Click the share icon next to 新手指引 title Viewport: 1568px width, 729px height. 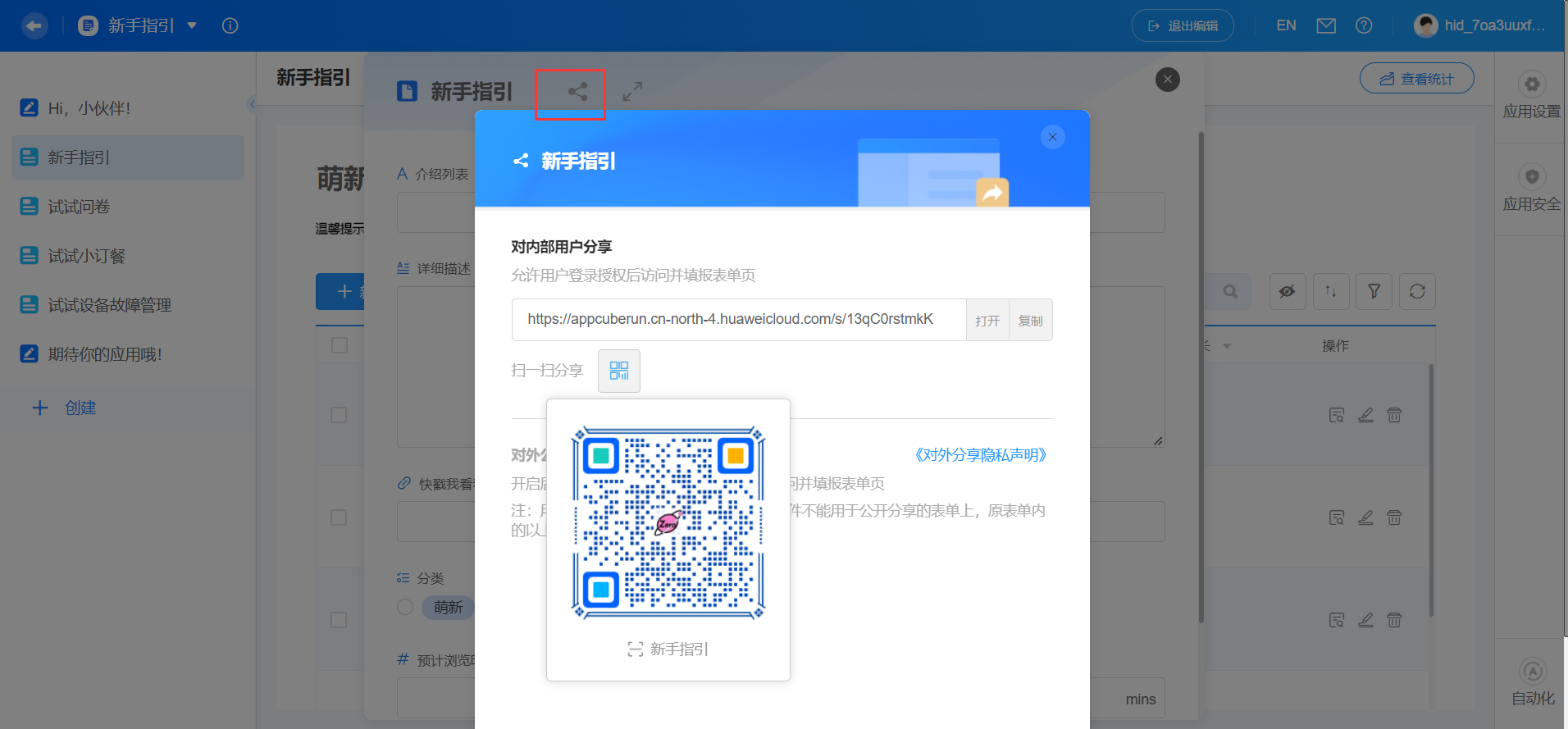tap(577, 92)
